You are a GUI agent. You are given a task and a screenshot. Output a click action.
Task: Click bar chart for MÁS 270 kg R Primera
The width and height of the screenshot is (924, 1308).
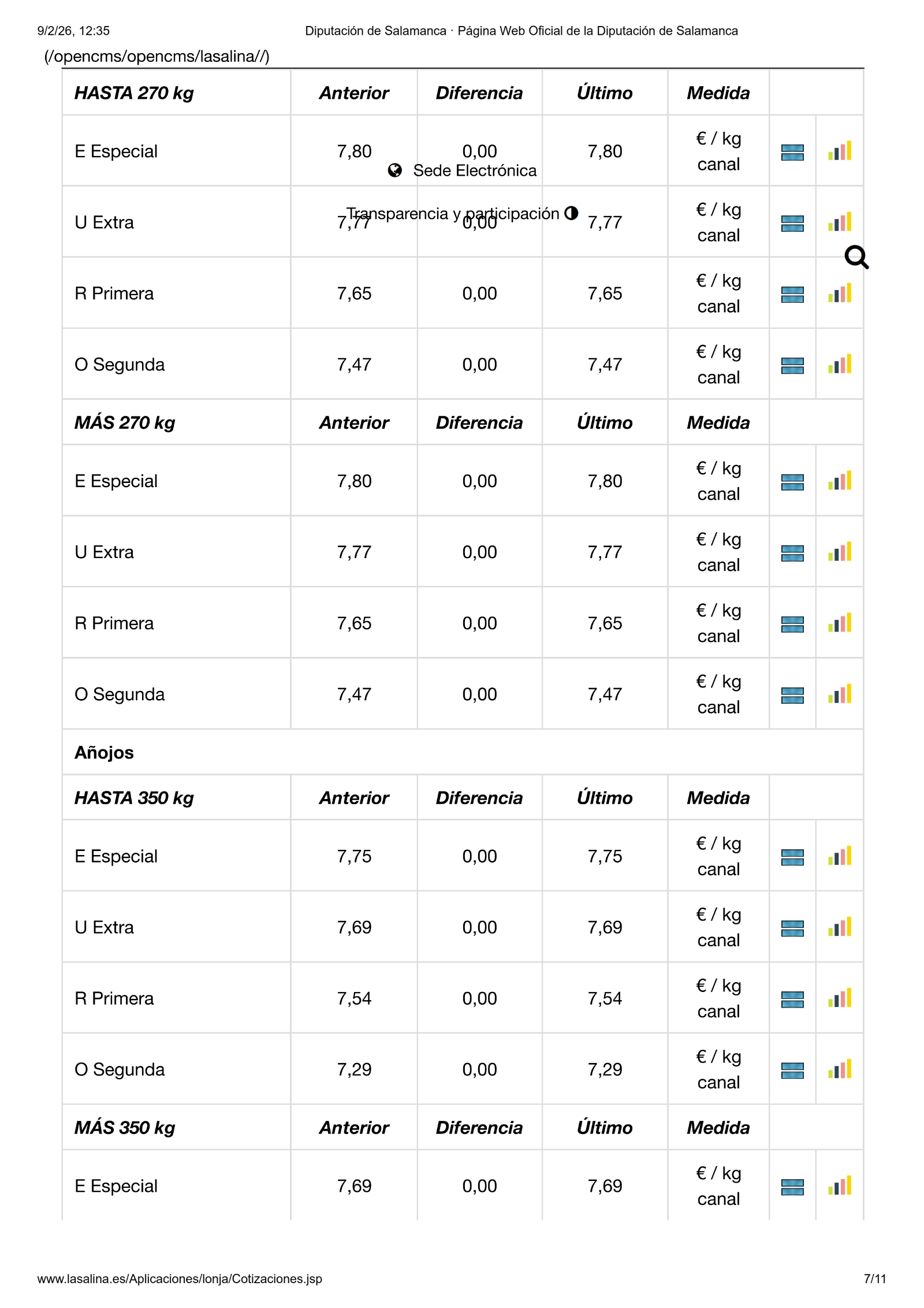(x=839, y=623)
